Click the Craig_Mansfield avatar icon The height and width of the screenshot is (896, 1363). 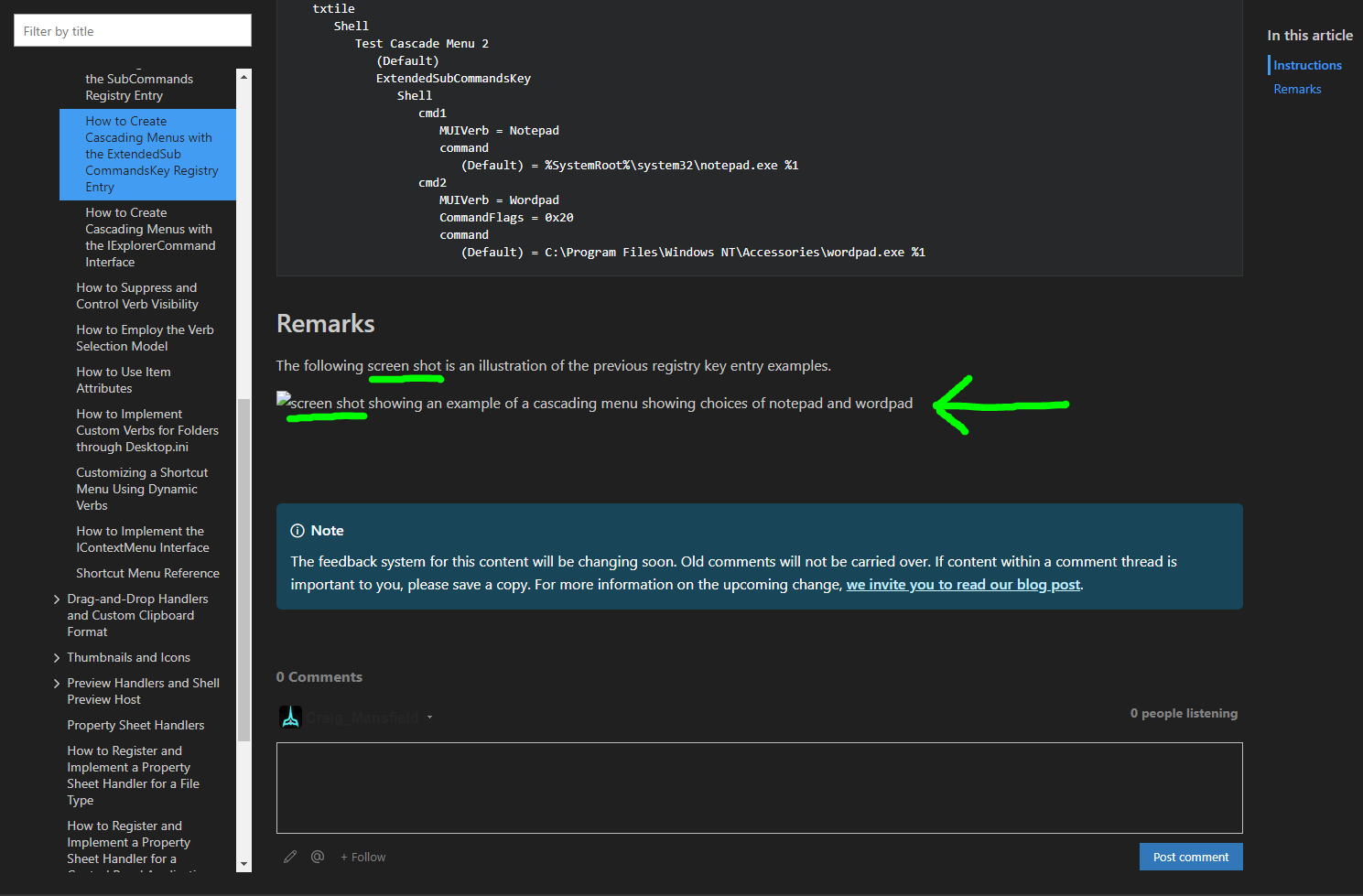(290, 717)
